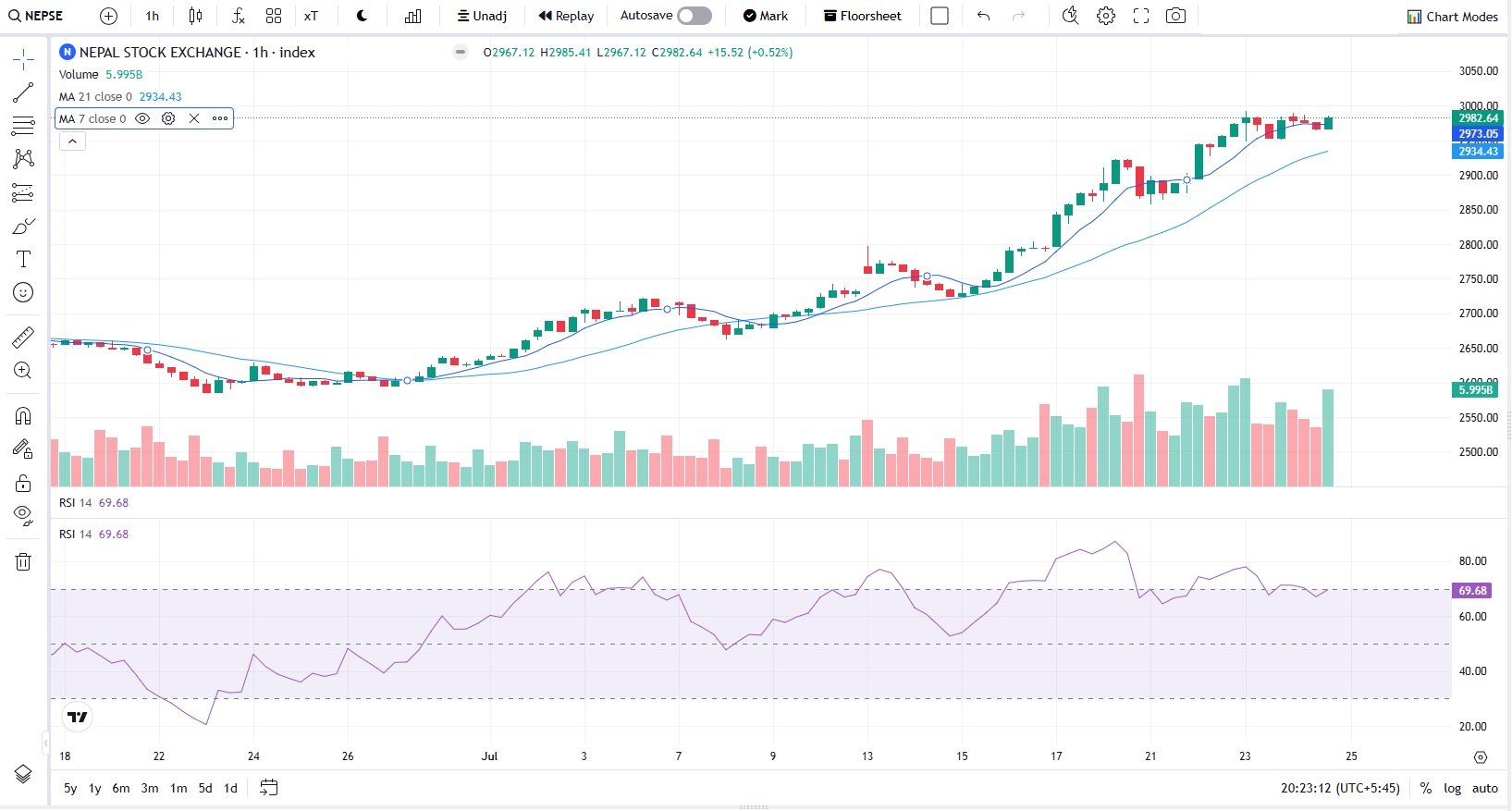The height and width of the screenshot is (811, 1512).
Task: Select the upper RSI 14 legend
Action: tap(93, 502)
